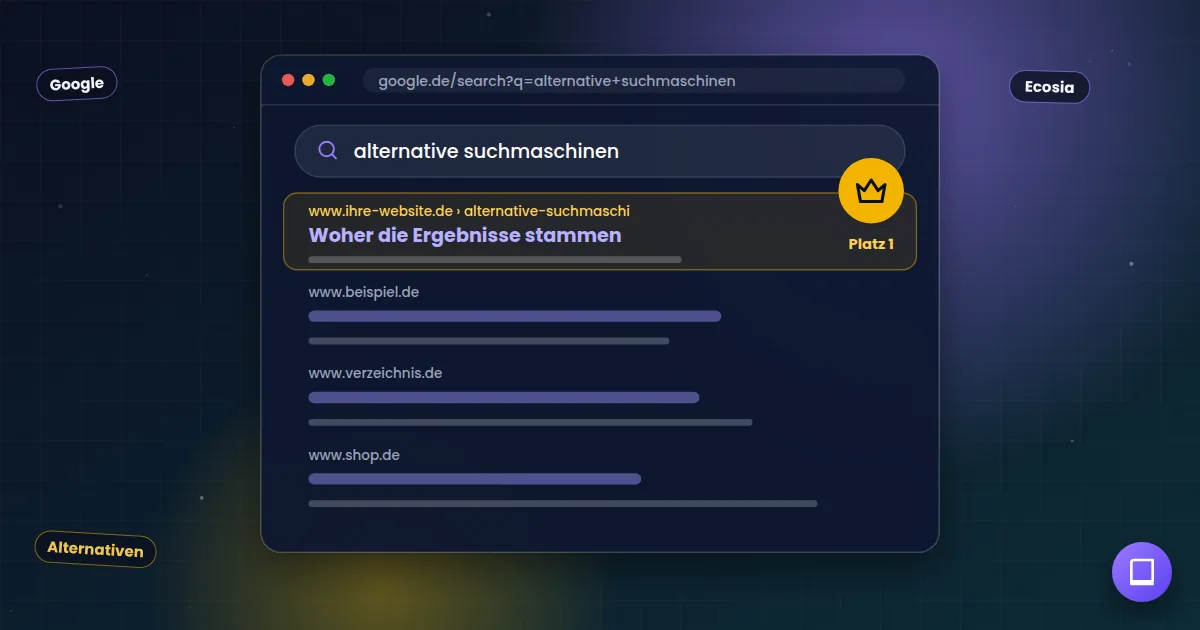Viewport: 1200px width, 630px height.
Task: Click the green window dot
Action: point(329,80)
